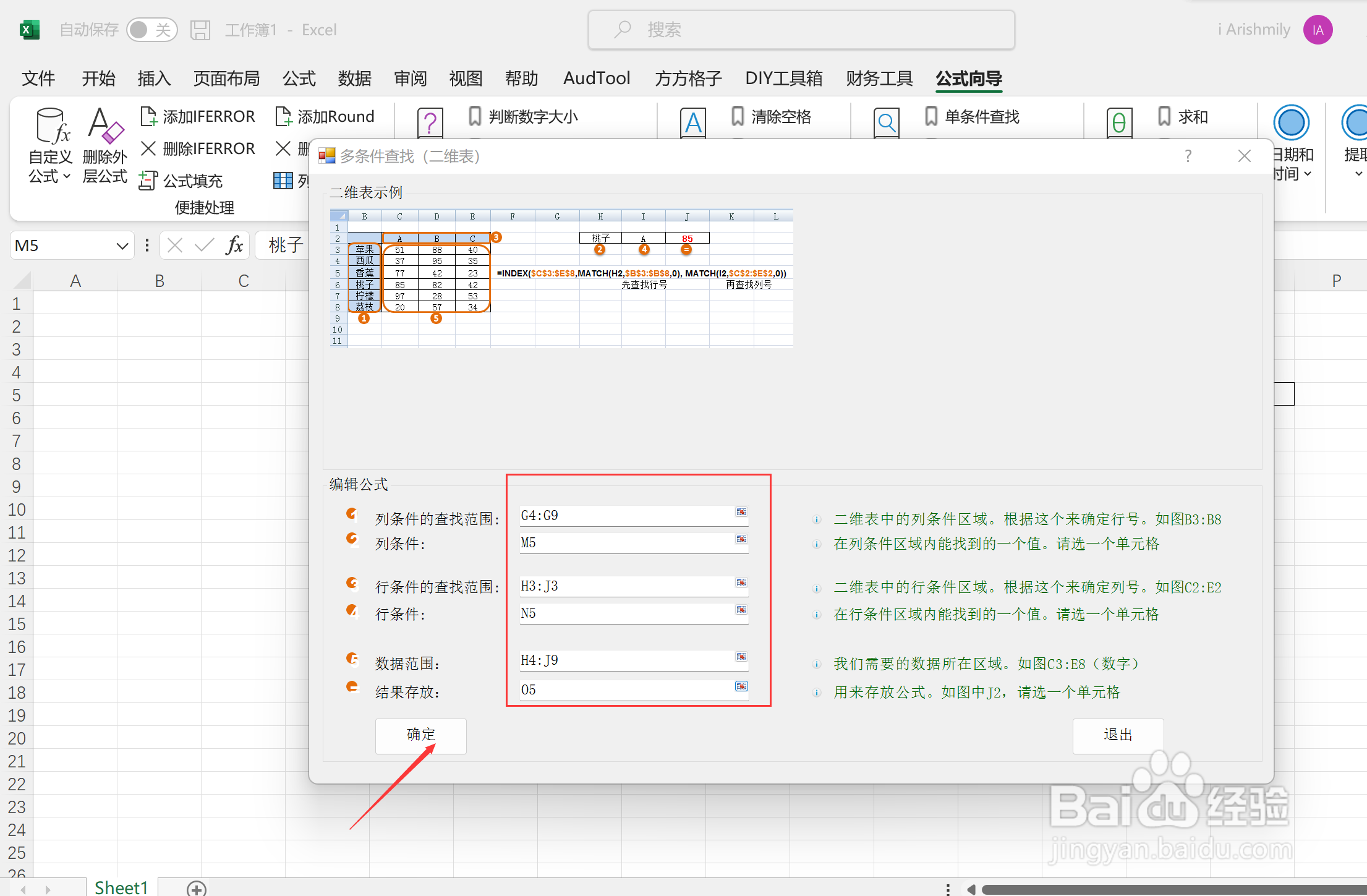Click the question mark logic-judgment icon

pyautogui.click(x=430, y=122)
